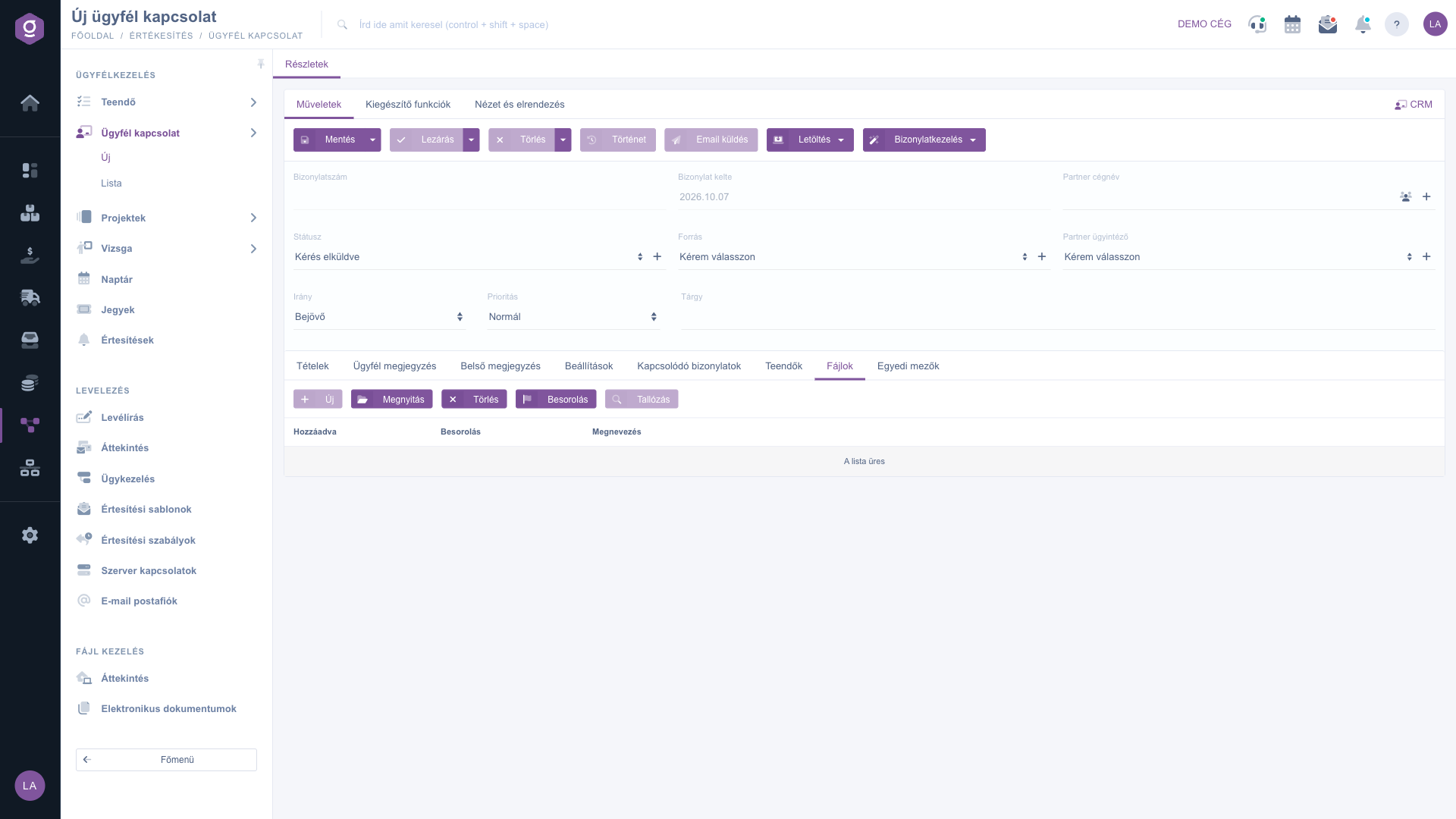
Task: Expand Projektek sidebar chevron
Action: pyautogui.click(x=253, y=218)
